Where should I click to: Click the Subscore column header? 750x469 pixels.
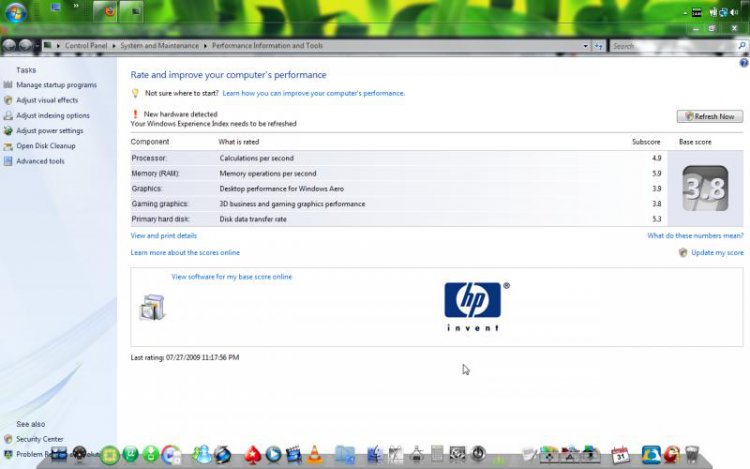(646, 142)
